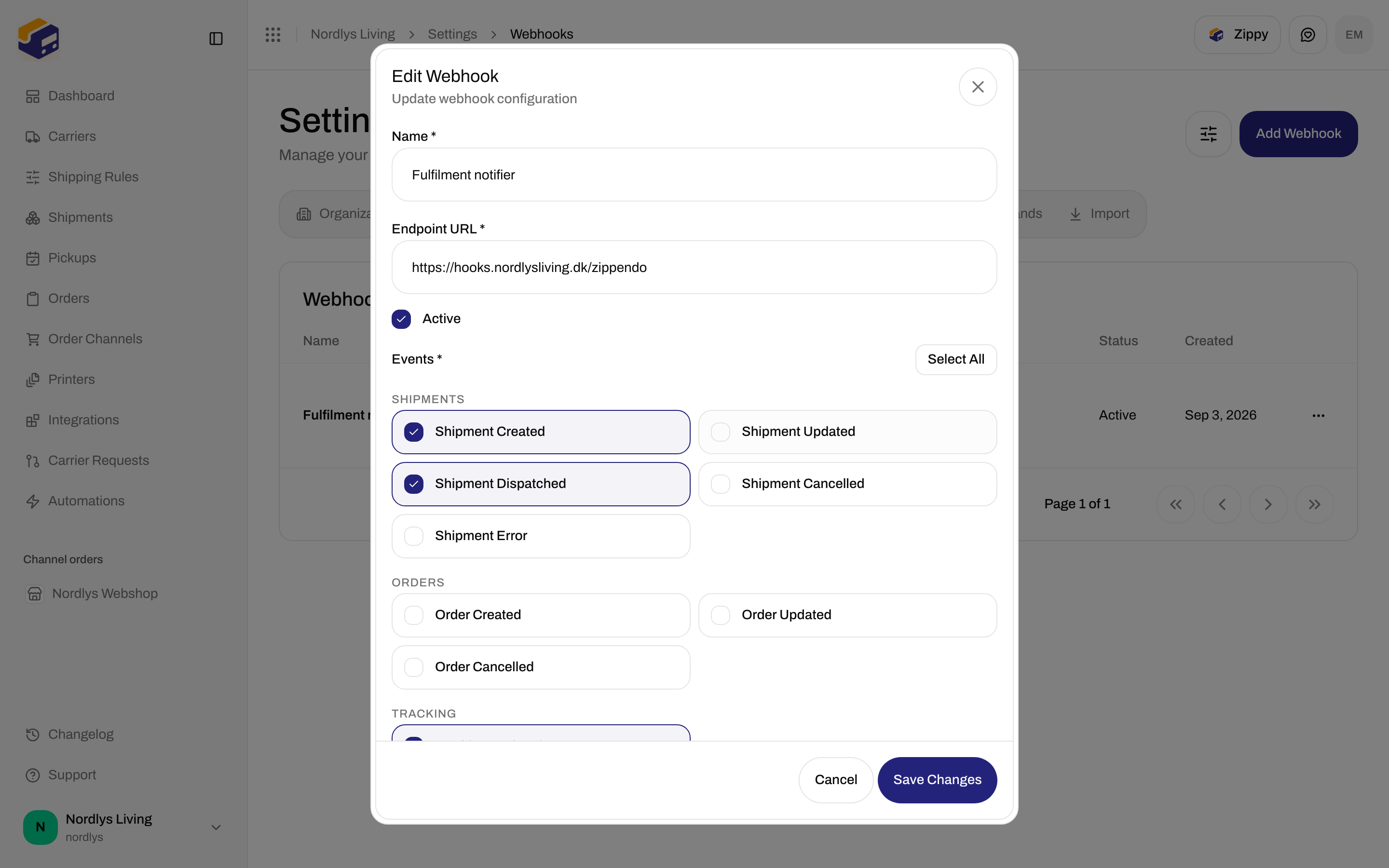Image resolution: width=1389 pixels, height=868 pixels.
Task: Focus the Name input field
Action: coord(694,175)
